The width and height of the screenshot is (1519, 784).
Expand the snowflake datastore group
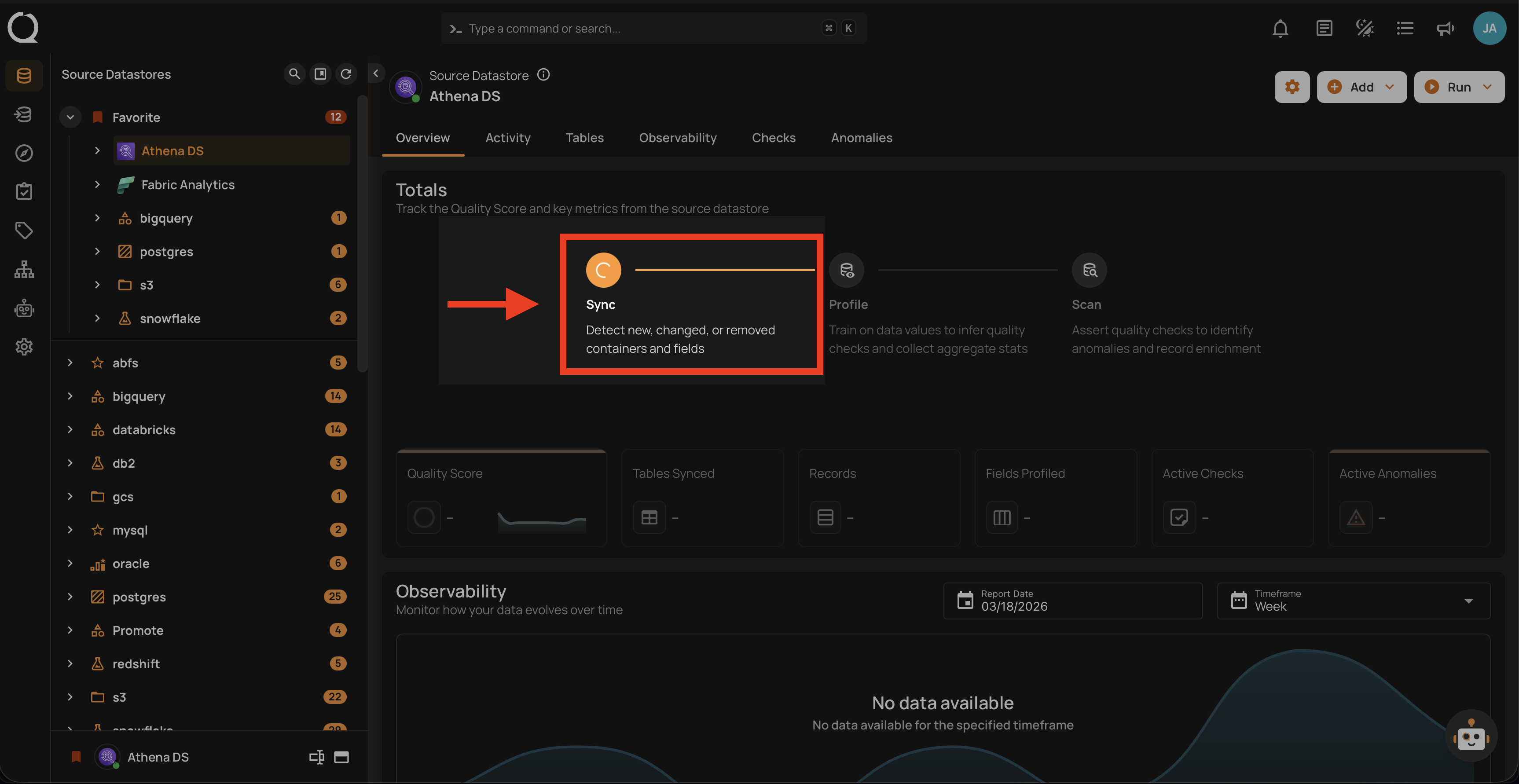point(97,318)
